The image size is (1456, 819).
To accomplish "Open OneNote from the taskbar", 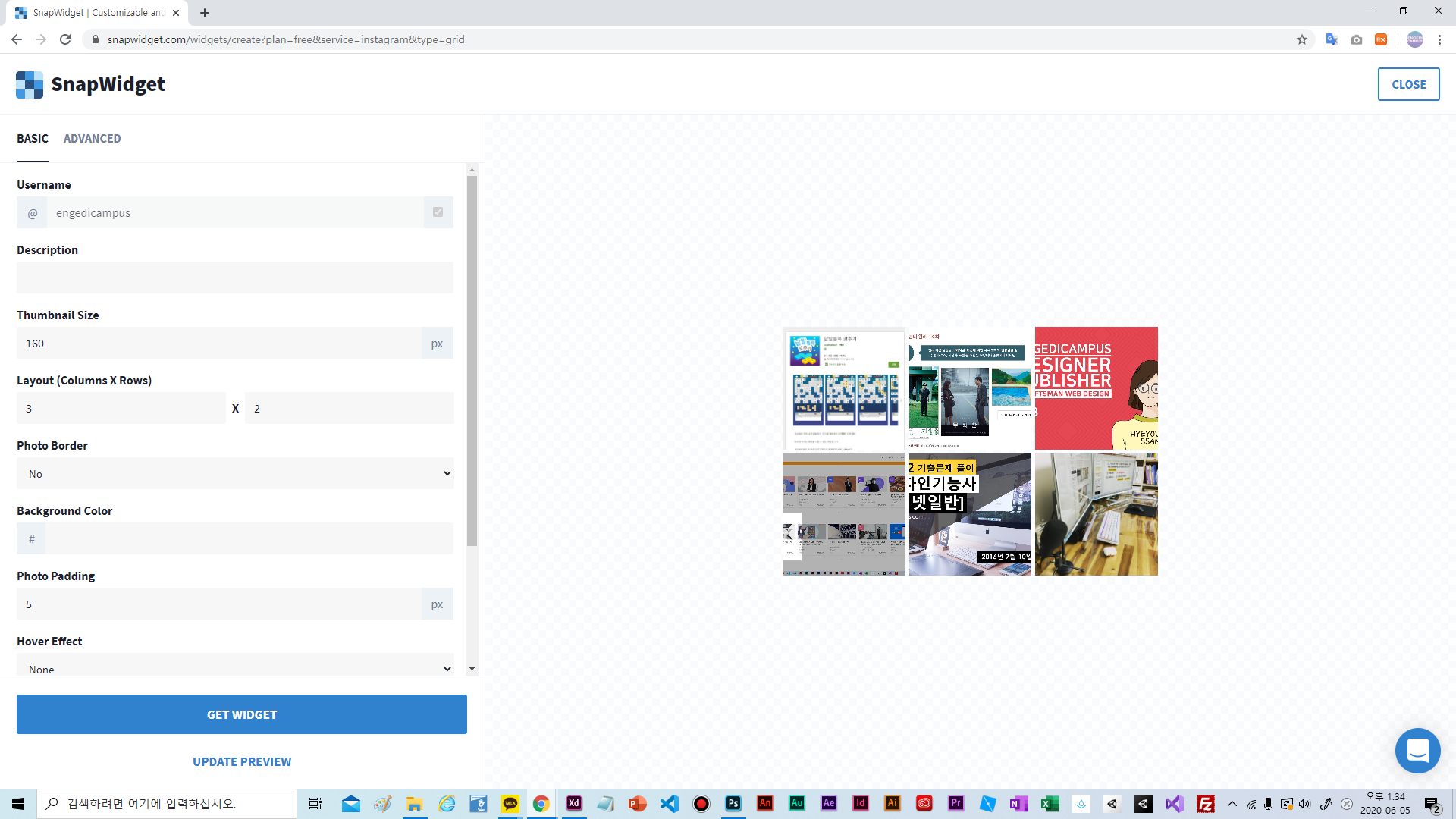I will (1018, 804).
